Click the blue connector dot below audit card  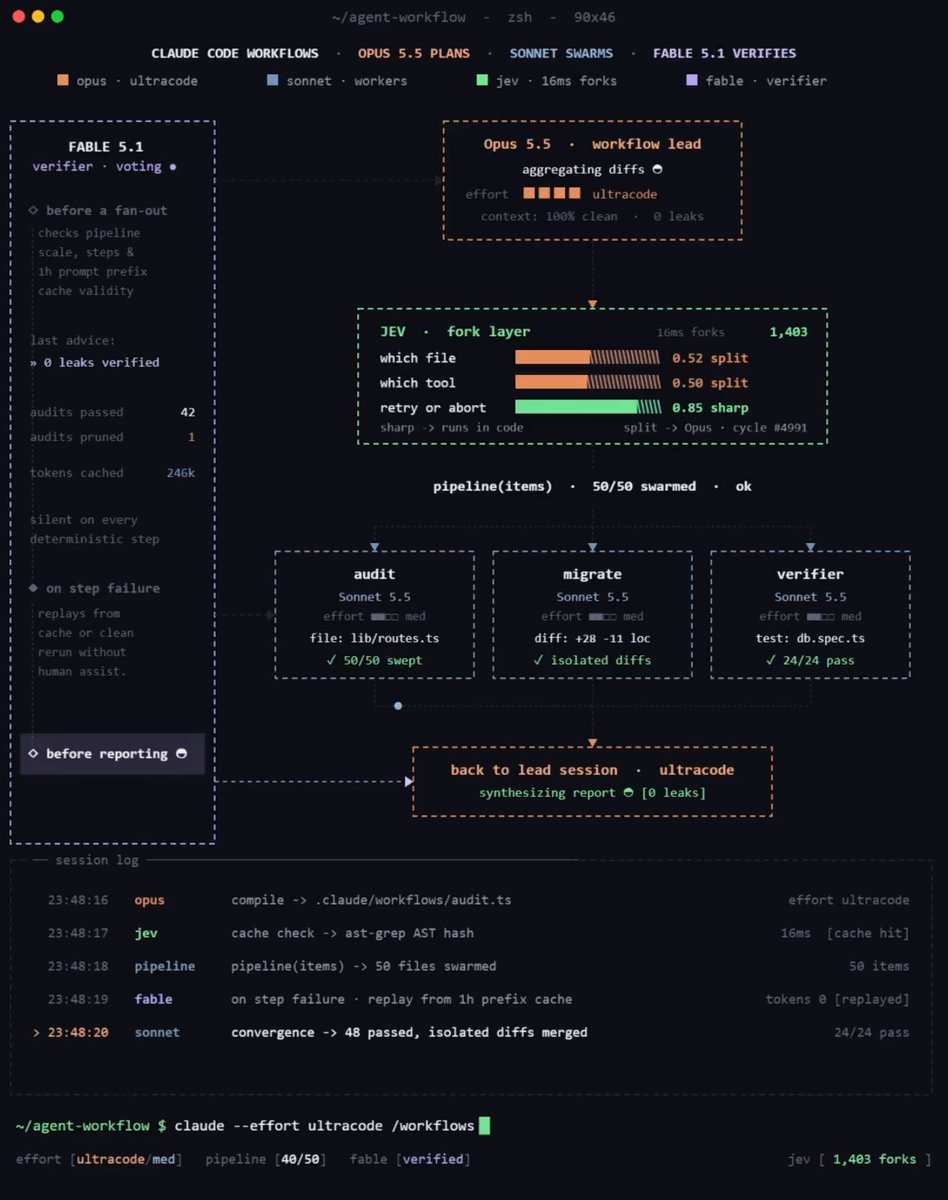(398, 706)
